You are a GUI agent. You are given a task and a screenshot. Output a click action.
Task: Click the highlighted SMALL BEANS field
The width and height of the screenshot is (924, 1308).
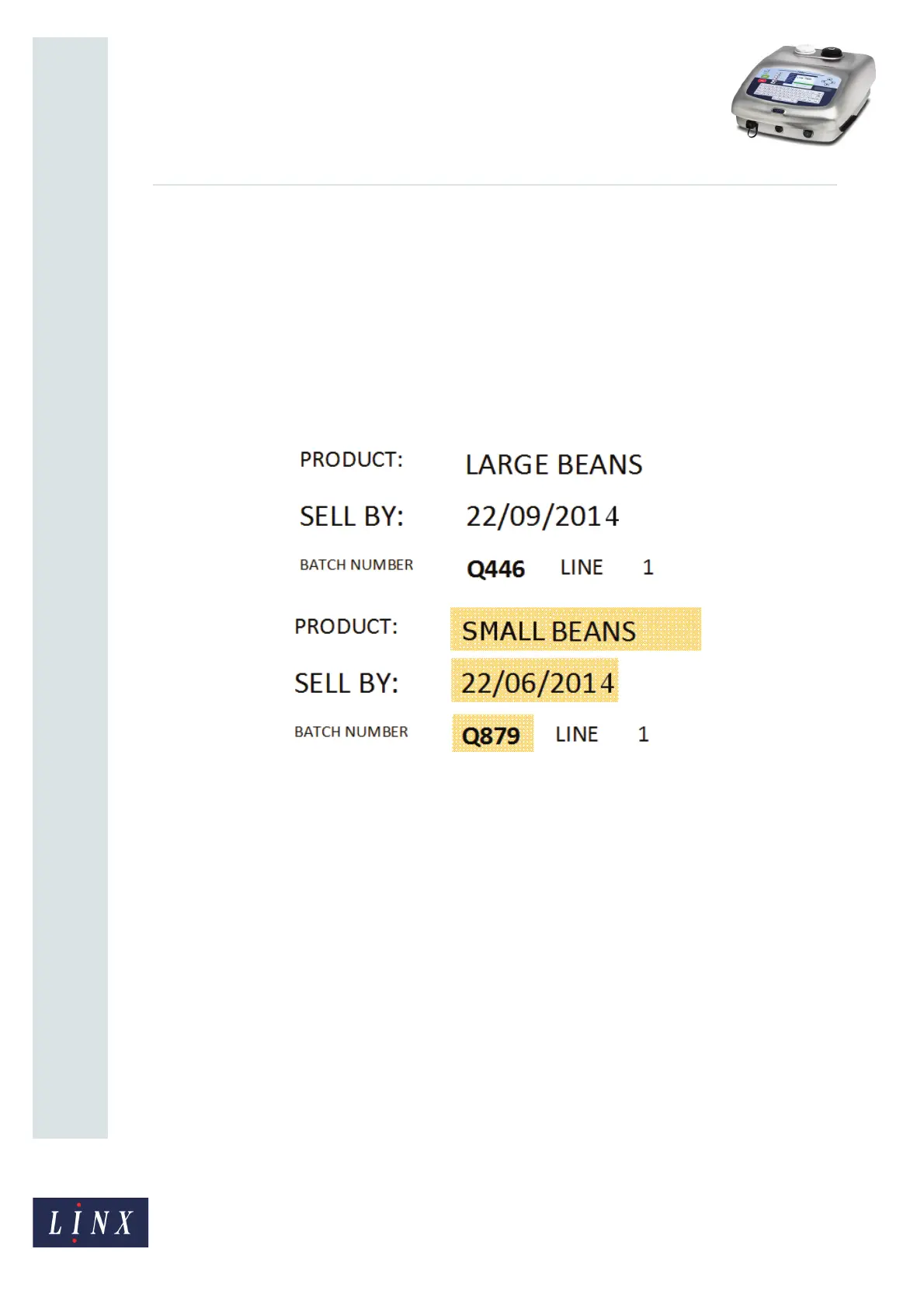click(575, 630)
